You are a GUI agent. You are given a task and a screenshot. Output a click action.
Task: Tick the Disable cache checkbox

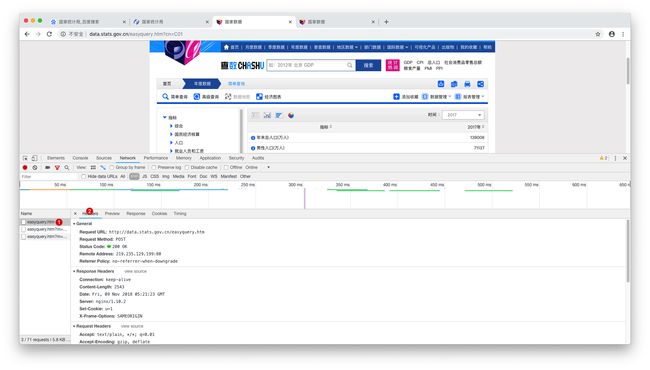pyautogui.click(x=187, y=167)
